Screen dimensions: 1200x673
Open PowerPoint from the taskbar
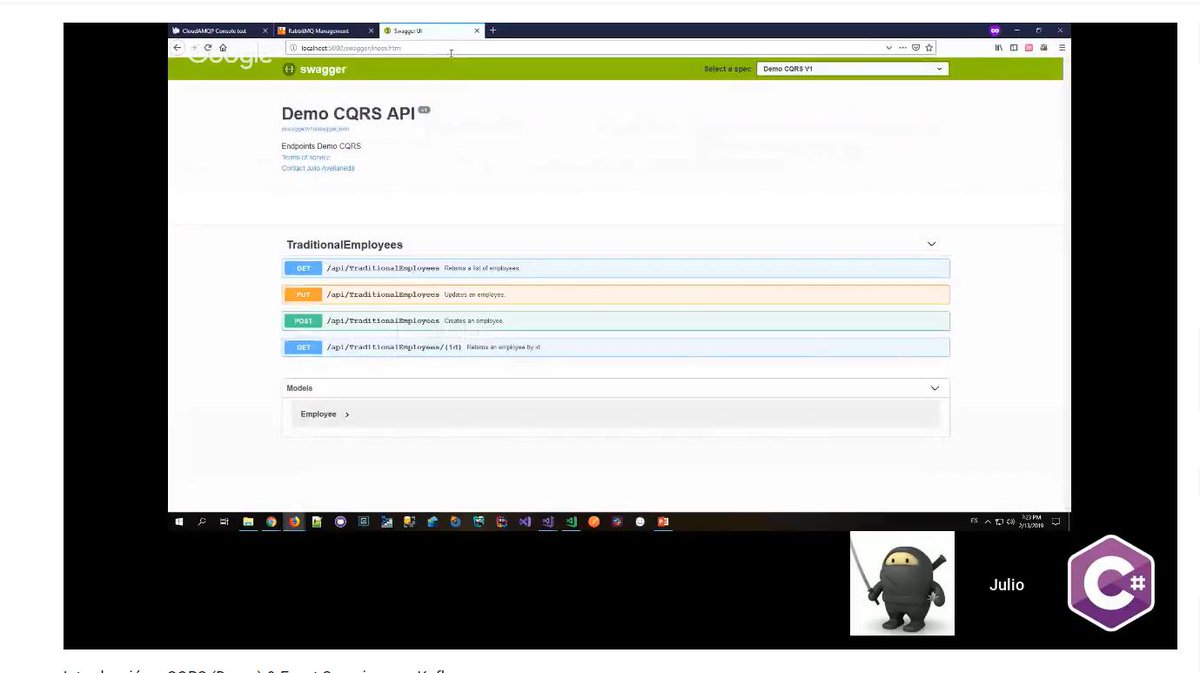(x=662, y=521)
